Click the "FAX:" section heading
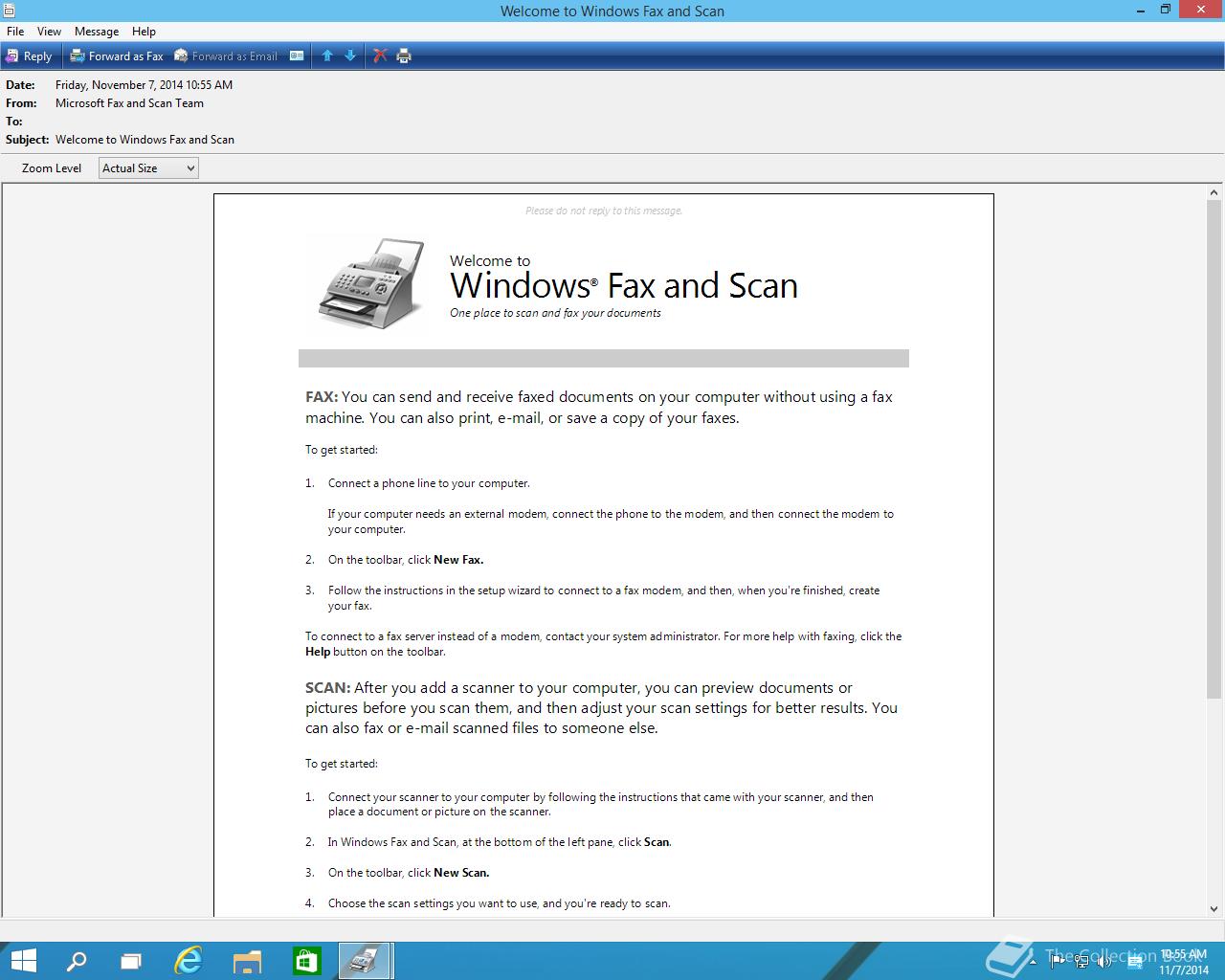 pos(322,397)
